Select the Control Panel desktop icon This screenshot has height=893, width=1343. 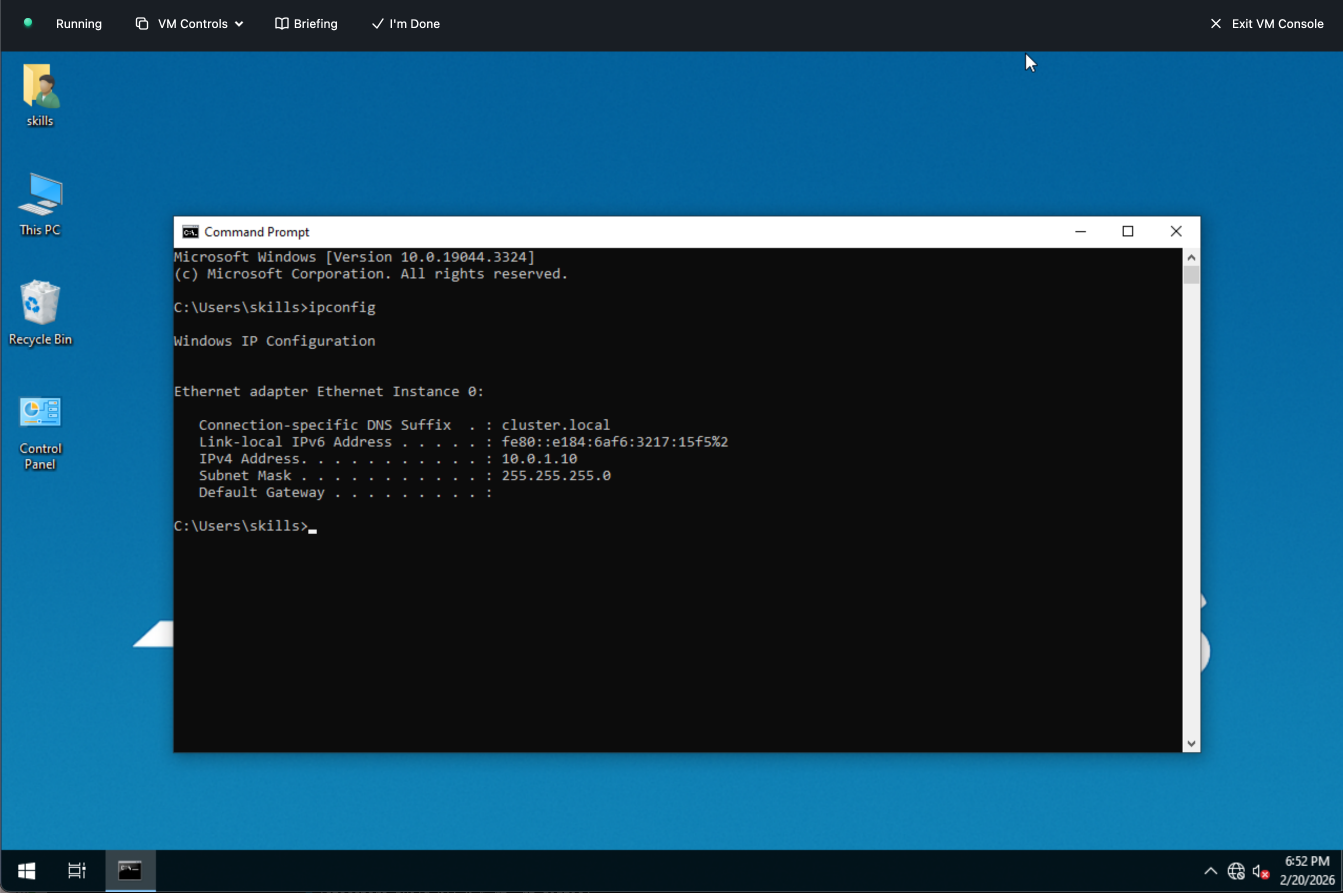pos(40,433)
